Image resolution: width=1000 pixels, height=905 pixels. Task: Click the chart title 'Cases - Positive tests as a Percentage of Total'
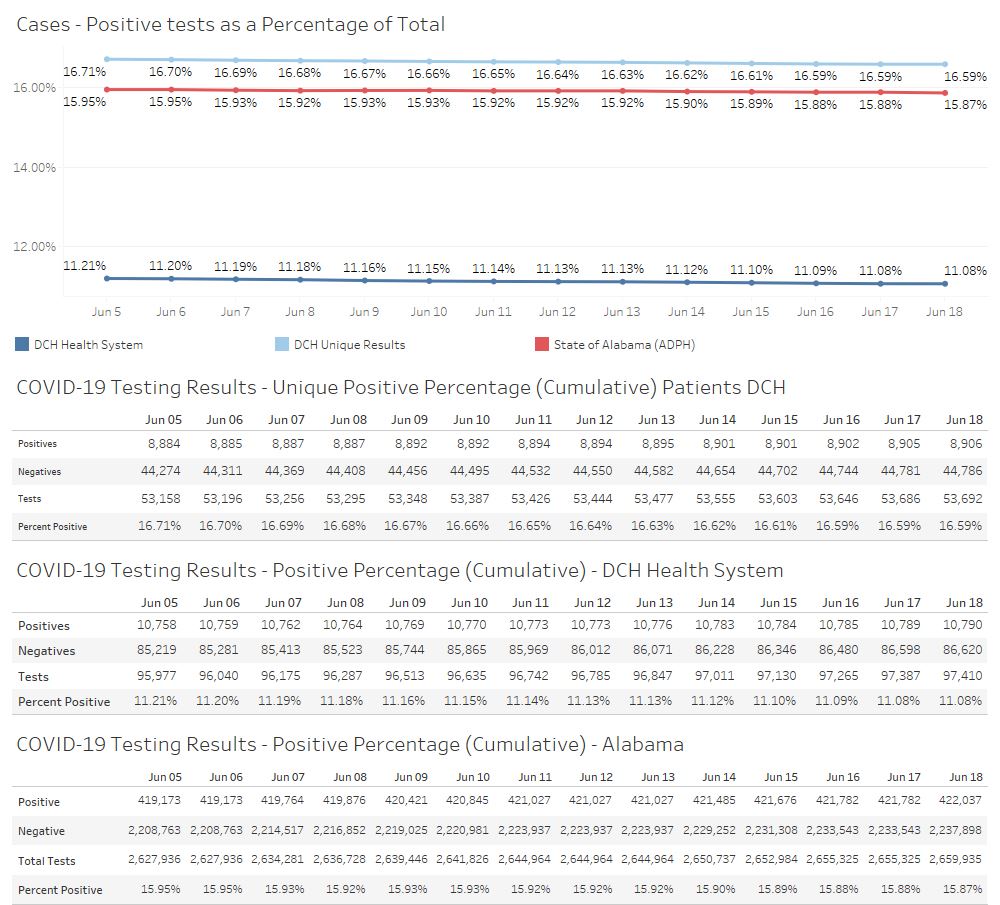231,25
